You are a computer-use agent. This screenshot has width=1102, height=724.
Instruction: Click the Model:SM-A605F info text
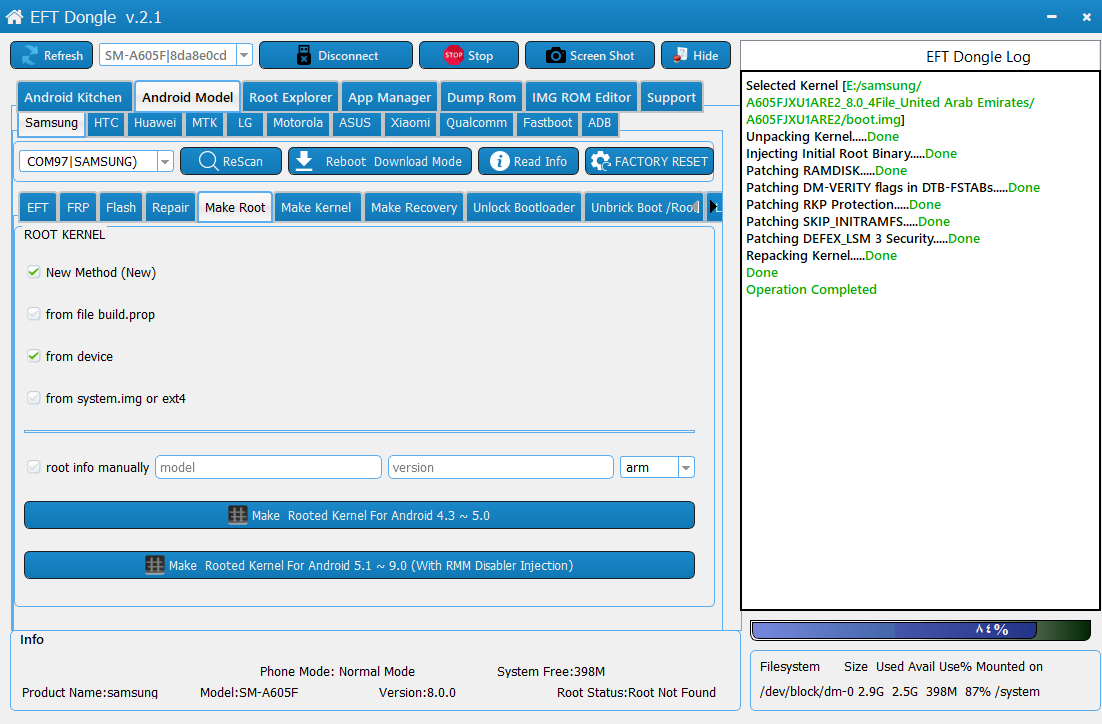pos(249,692)
